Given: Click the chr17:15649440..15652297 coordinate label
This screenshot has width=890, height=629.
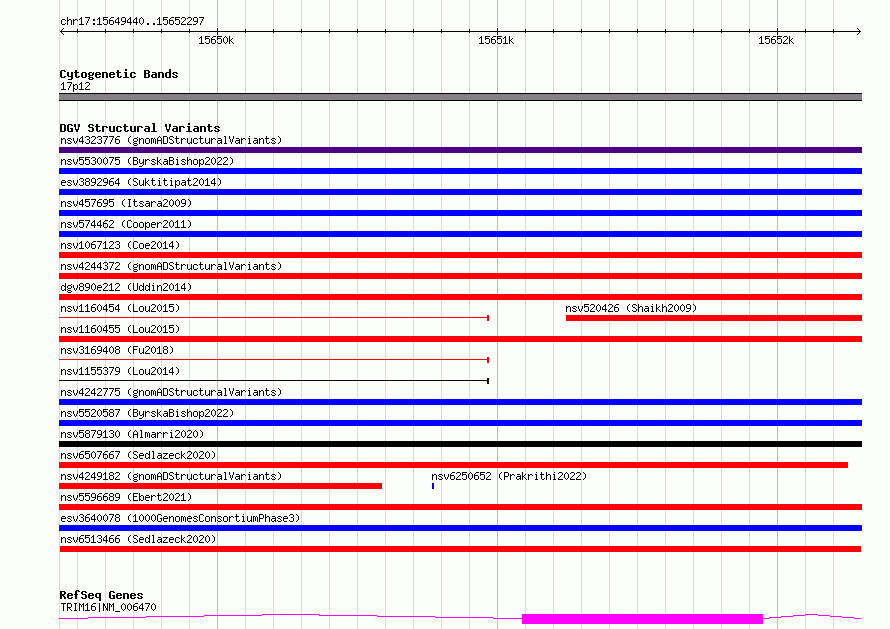Looking at the screenshot, I should pyautogui.click(x=132, y=22).
